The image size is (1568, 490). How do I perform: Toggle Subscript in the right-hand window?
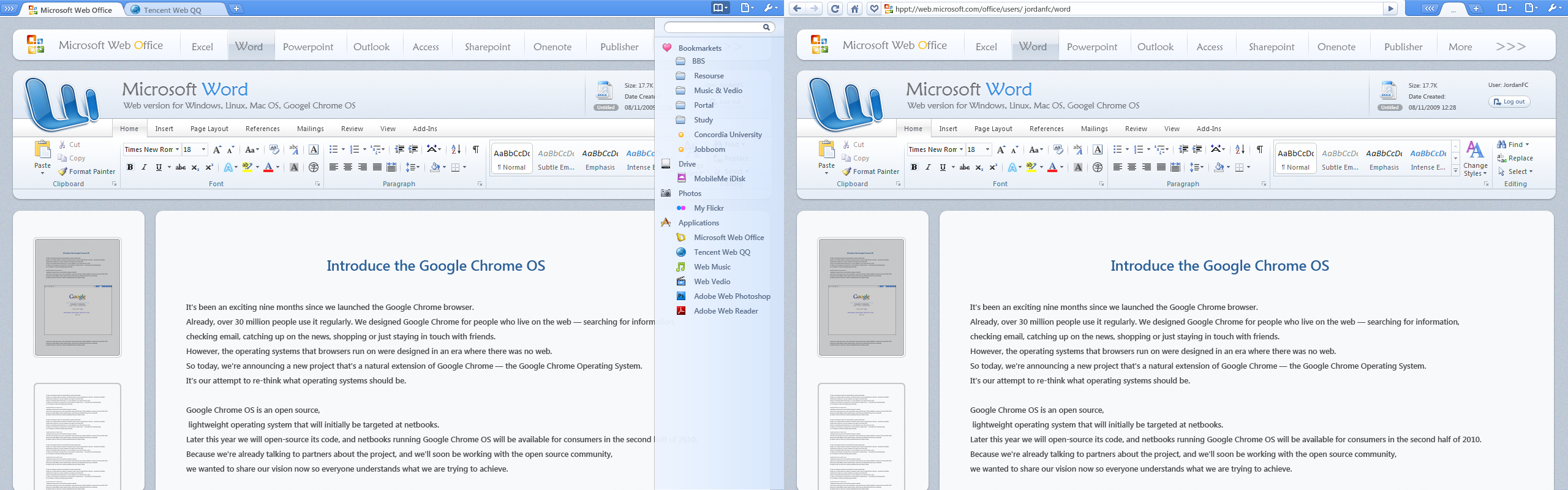coord(979,167)
